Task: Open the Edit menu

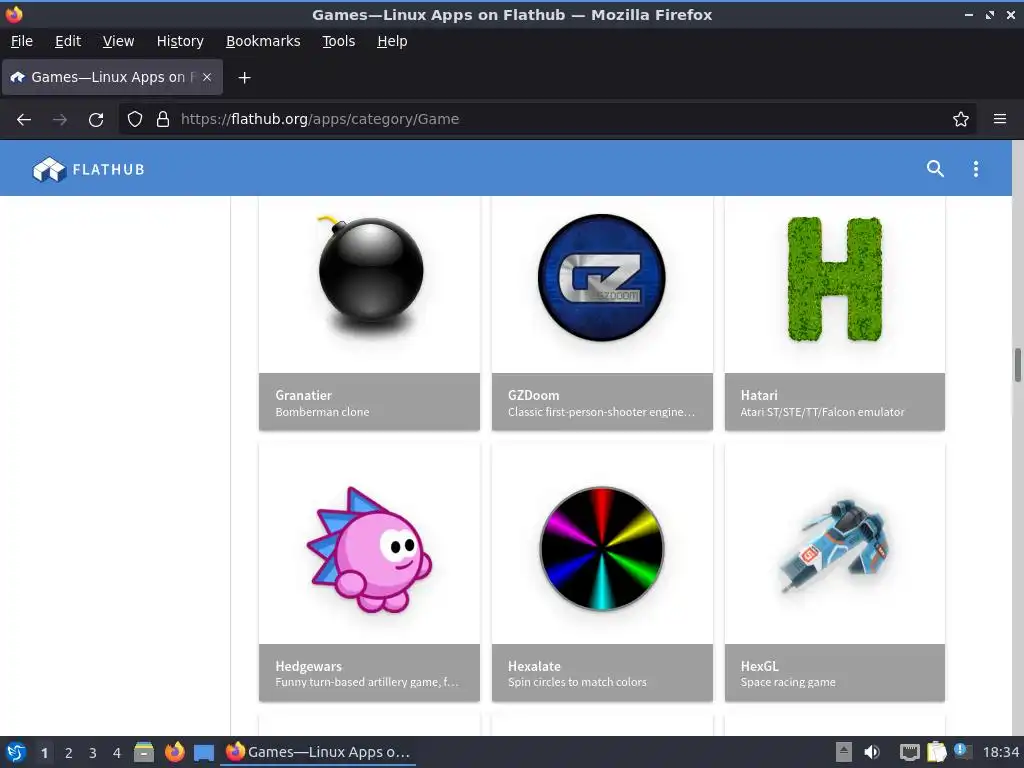Action: pos(68,41)
